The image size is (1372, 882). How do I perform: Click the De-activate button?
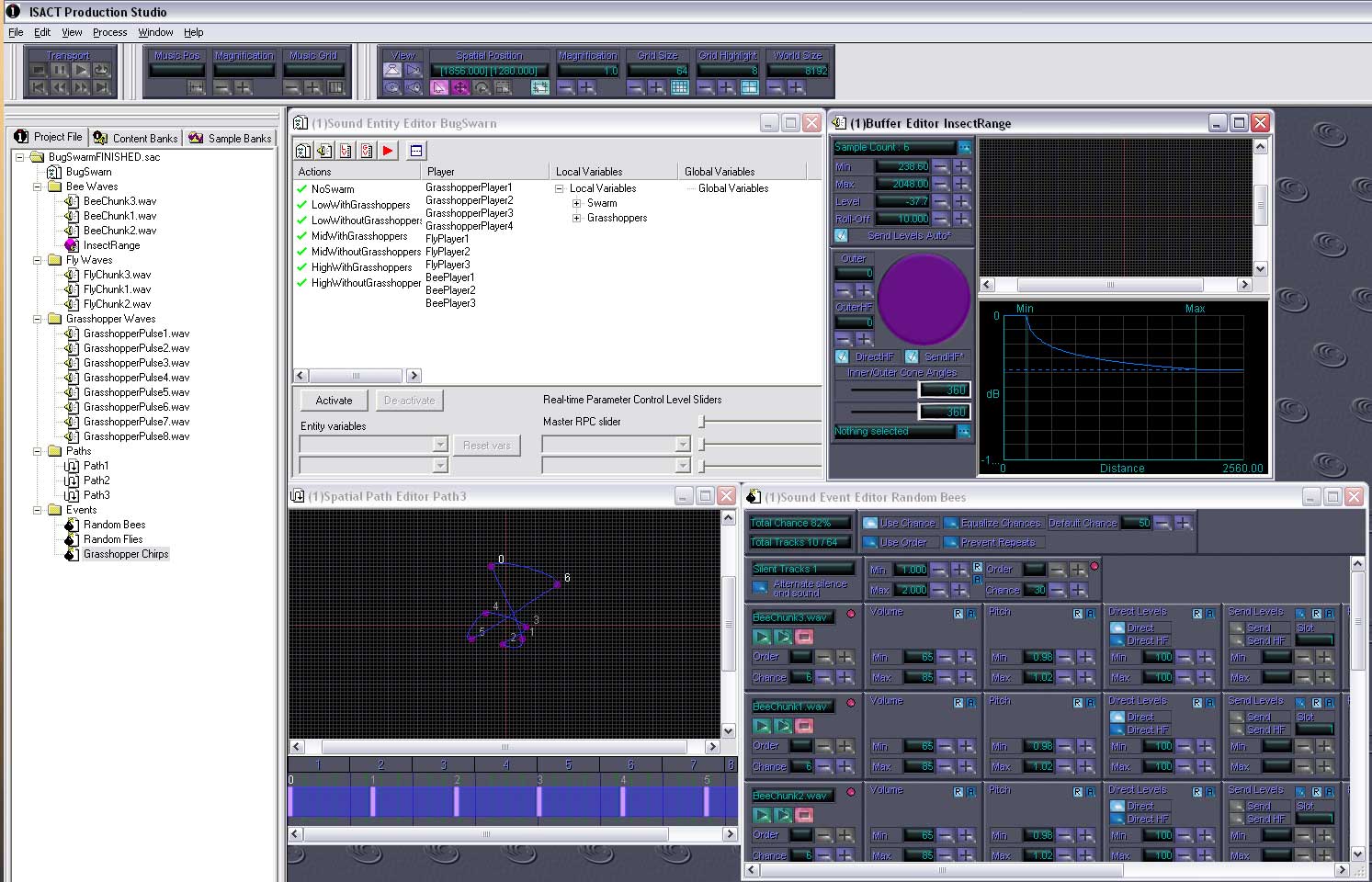coord(409,401)
